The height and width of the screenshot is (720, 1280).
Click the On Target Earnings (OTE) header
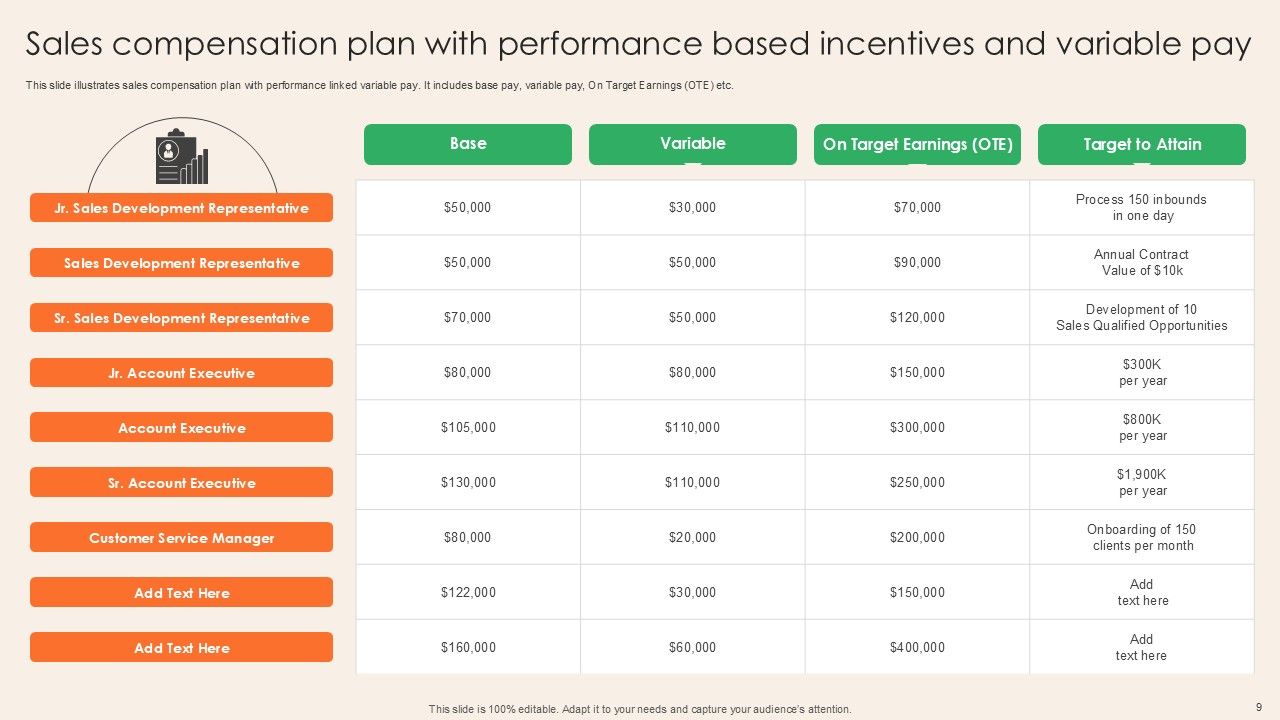click(x=917, y=144)
